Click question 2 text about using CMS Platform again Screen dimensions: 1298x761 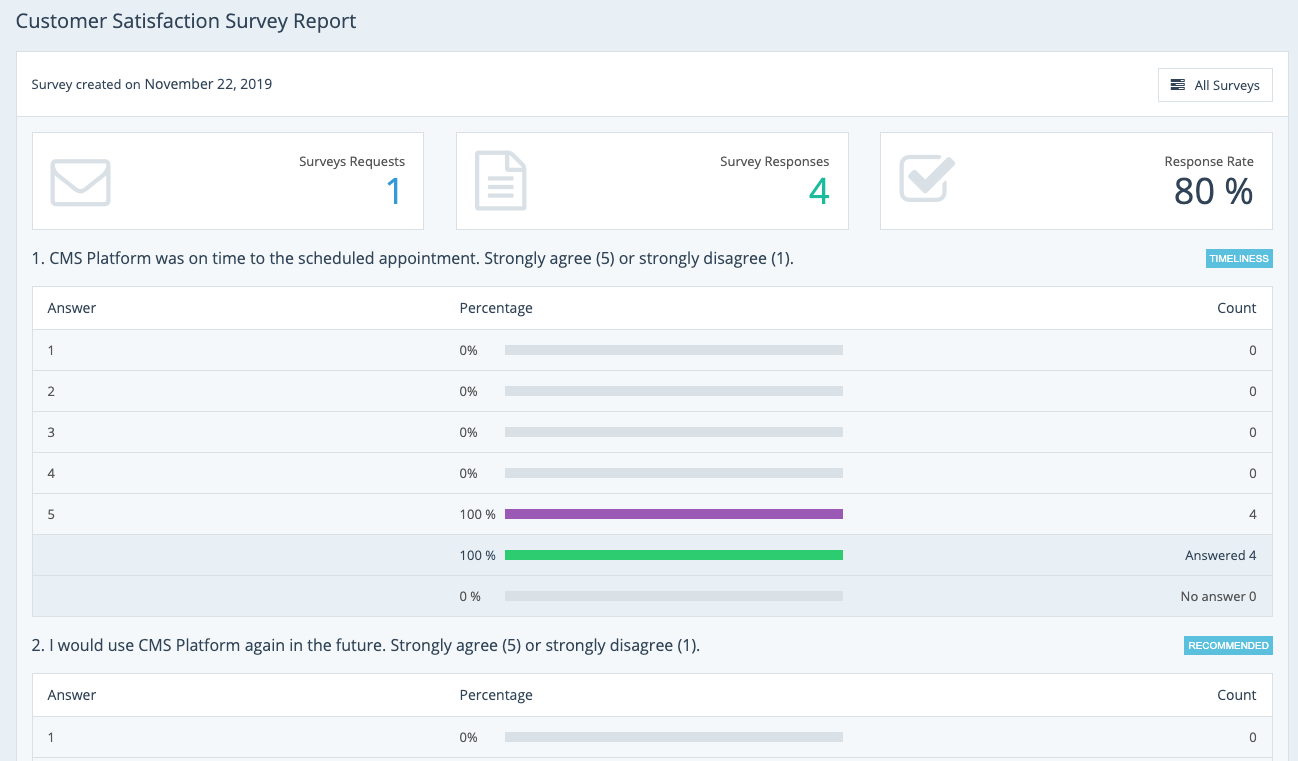[365, 645]
